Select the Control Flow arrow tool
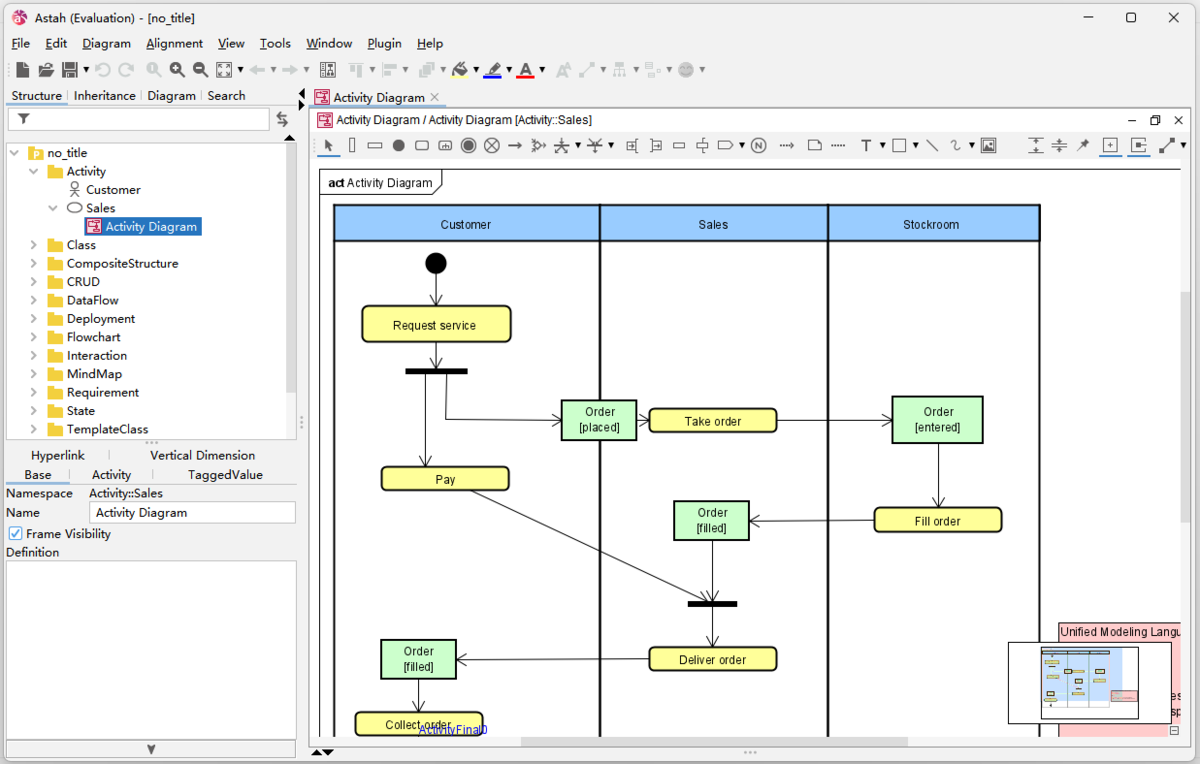Screen dimensions: 1200x764 tap(514, 145)
